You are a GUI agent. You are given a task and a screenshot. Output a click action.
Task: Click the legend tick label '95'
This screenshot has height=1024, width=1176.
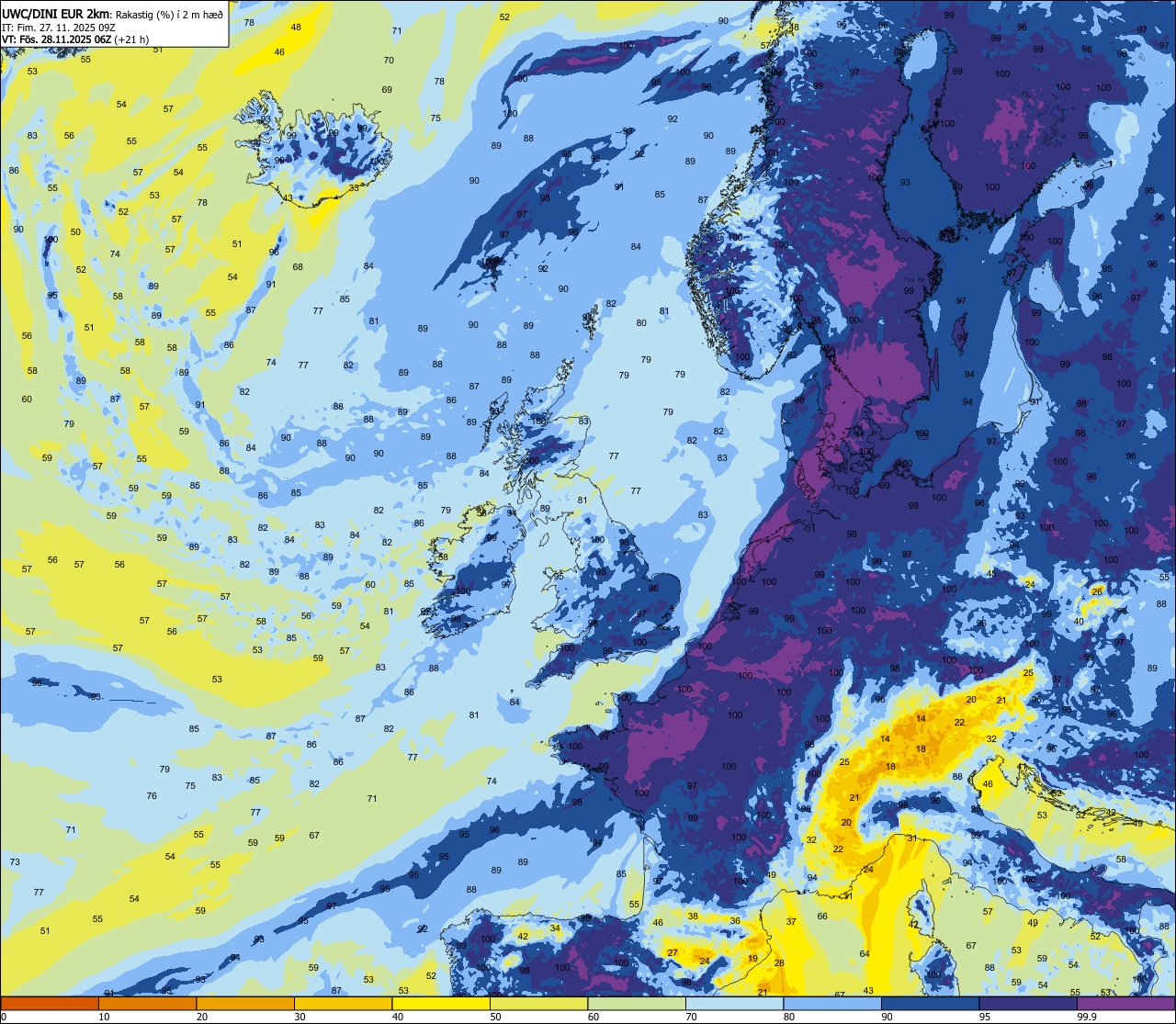point(985,1017)
